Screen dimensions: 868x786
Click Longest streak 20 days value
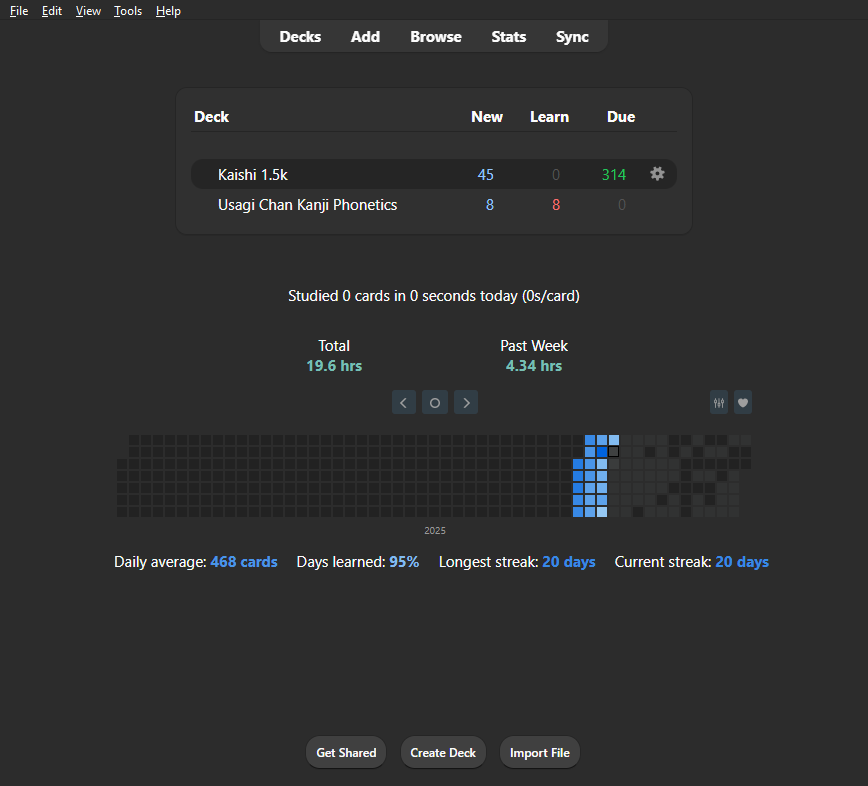tap(569, 562)
